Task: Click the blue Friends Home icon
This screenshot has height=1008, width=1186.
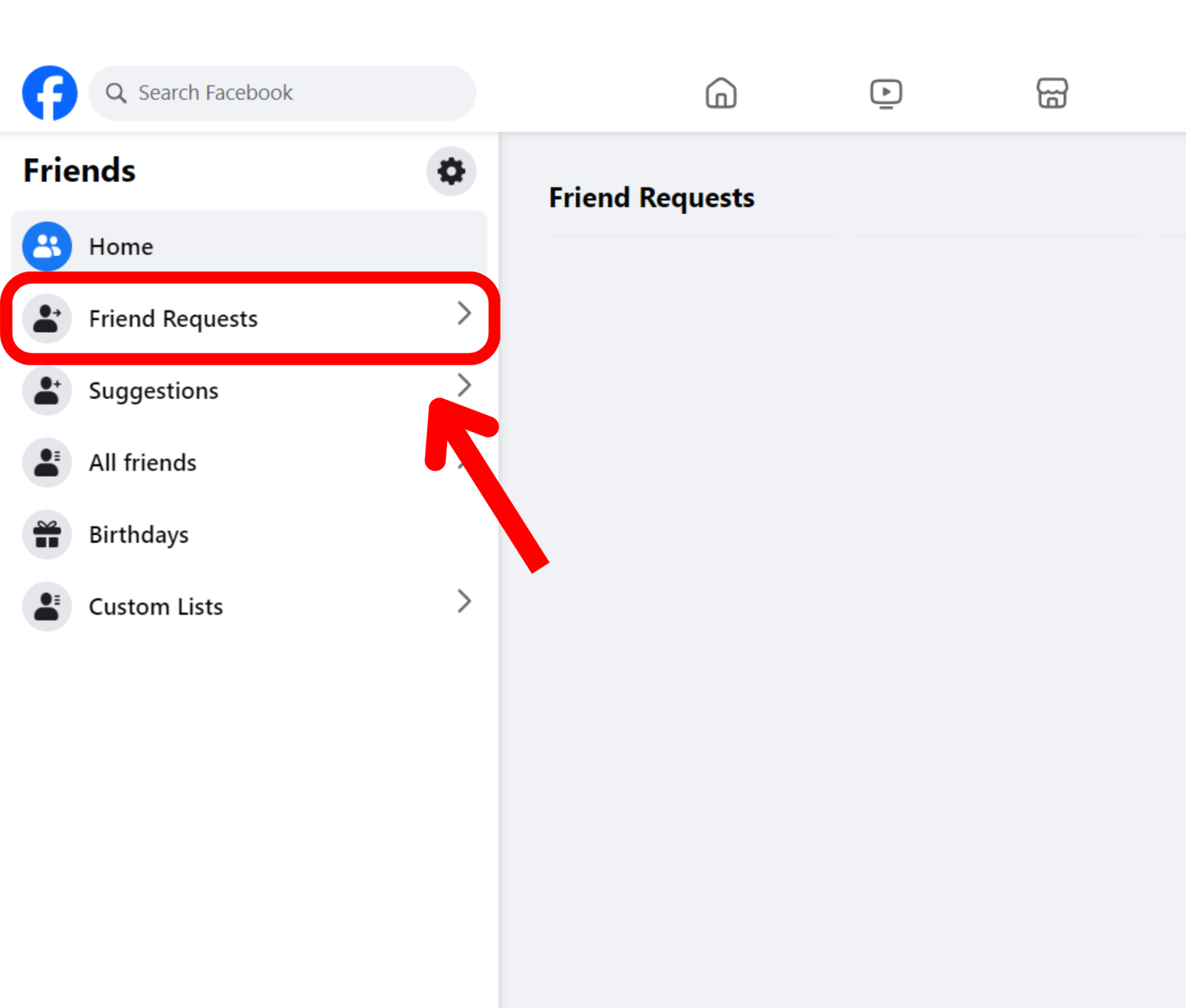Action: point(47,246)
